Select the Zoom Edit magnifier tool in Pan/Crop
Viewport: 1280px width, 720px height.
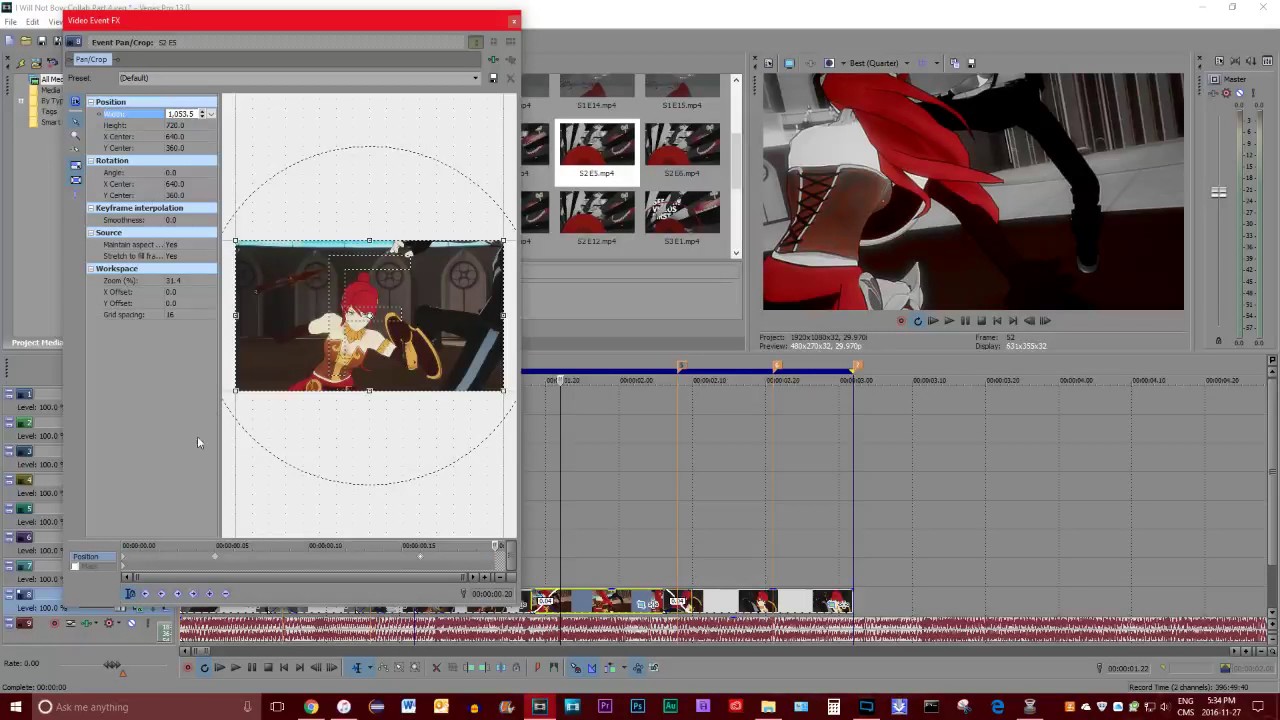75,134
